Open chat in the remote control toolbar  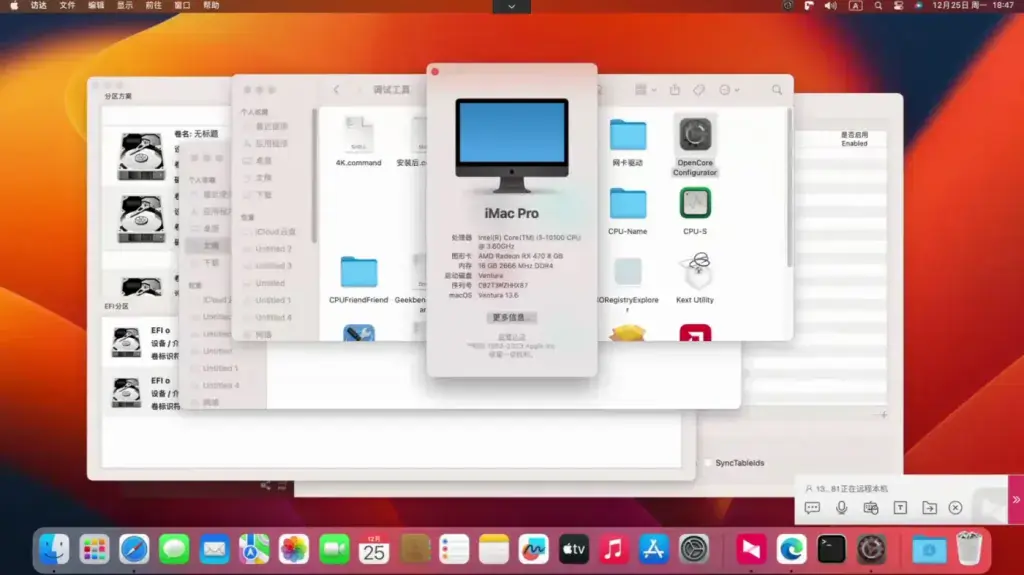(812, 508)
